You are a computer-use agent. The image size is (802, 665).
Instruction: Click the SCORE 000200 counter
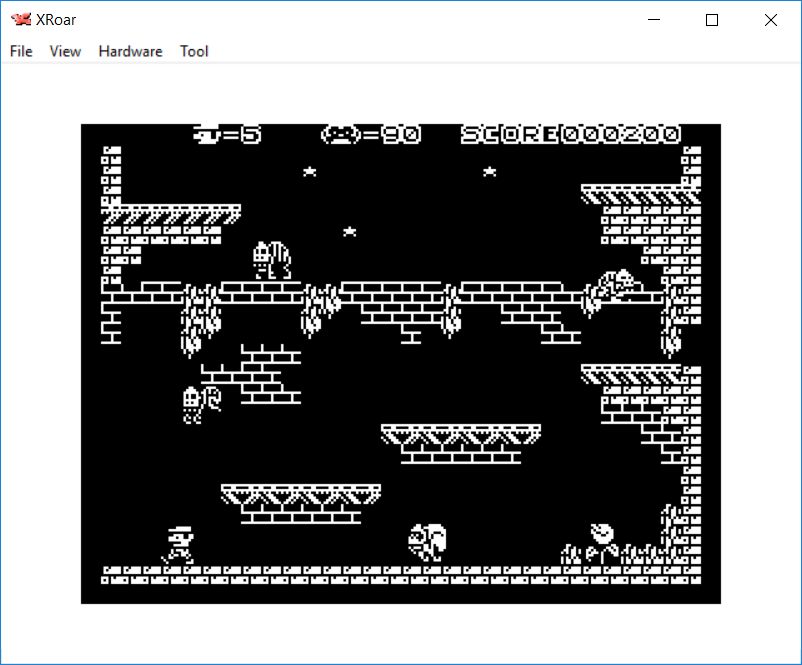tap(570, 134)
